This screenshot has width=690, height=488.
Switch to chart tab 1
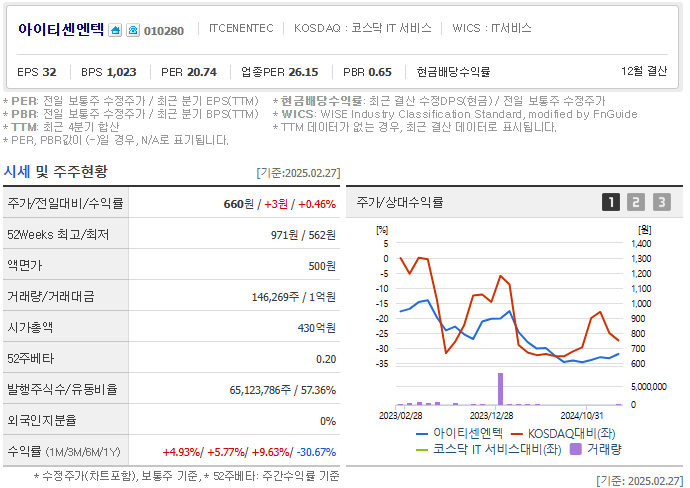coord(610,202)
